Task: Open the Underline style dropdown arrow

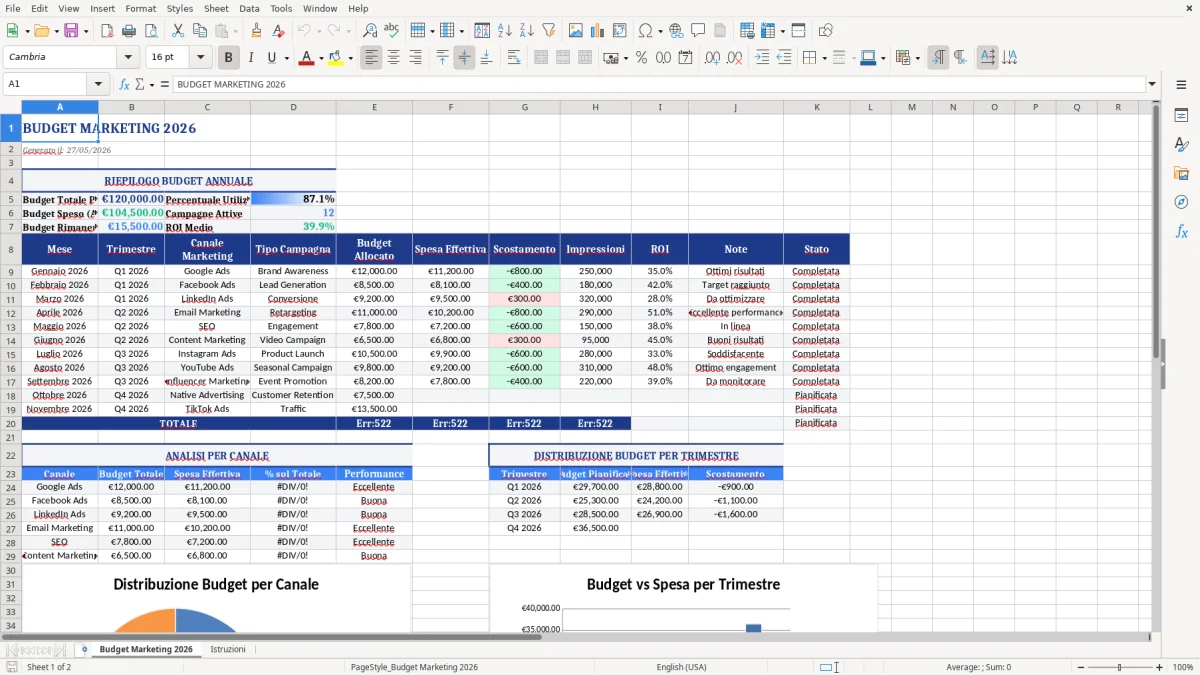Action: click(286, 58)
